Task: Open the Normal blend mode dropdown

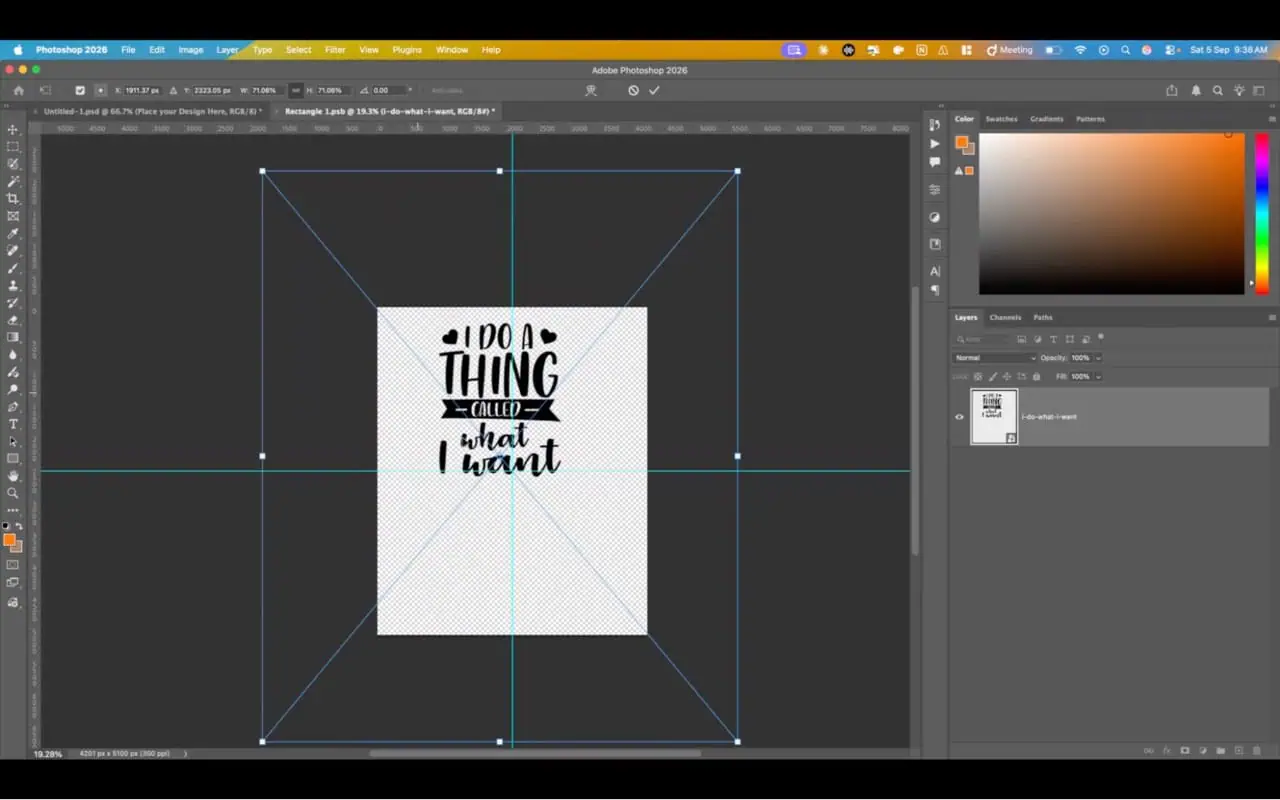Action: pyautogui.click(x=995, y=358)
